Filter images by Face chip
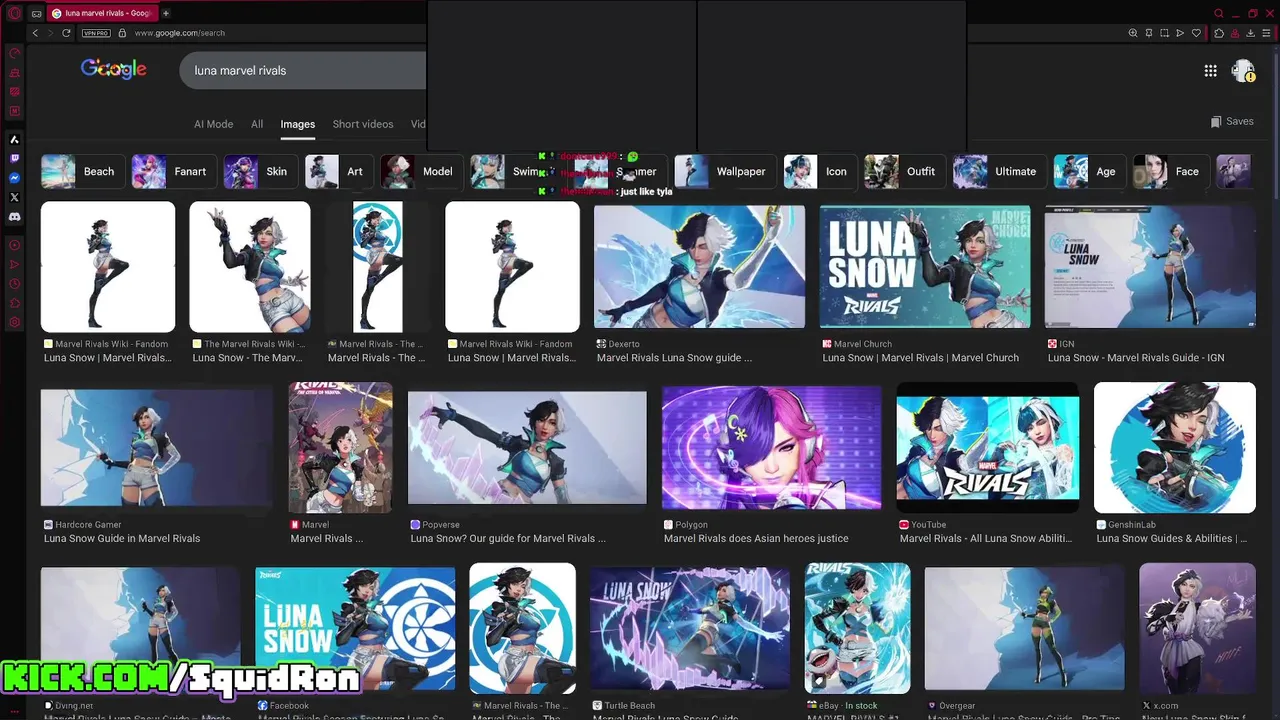This screenshot has width=1280, height=720. tap(1171, 171)
